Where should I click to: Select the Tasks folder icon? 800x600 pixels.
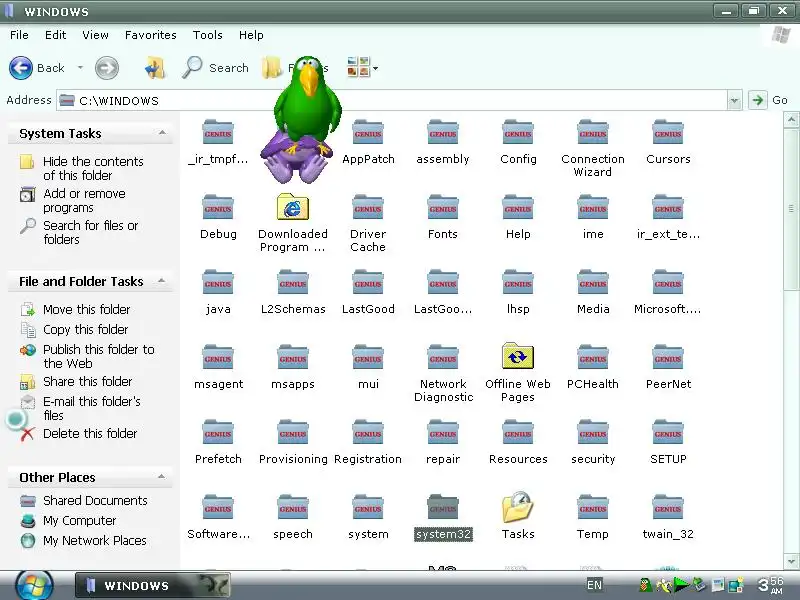[x=518, y=507]
